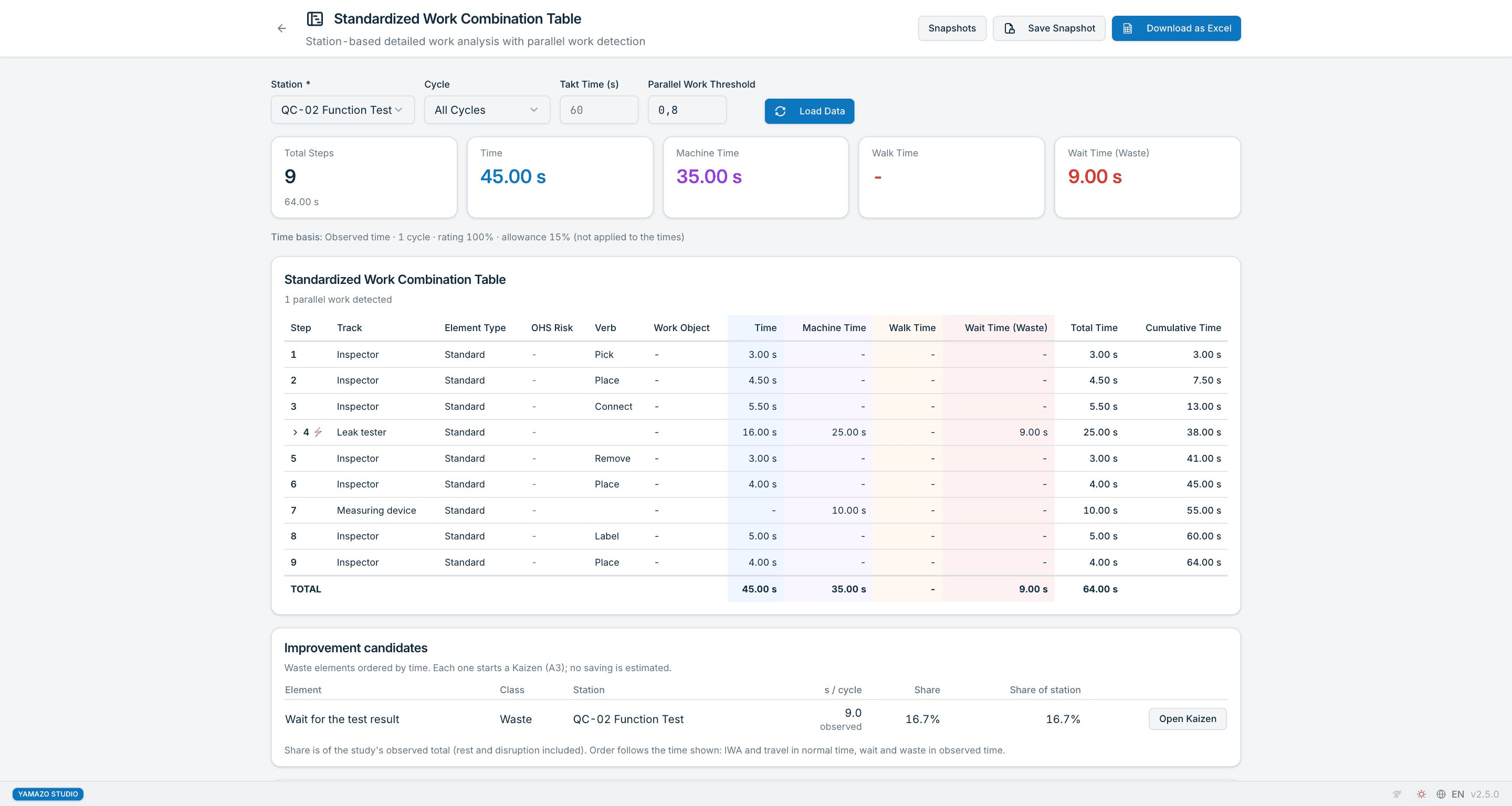Image resolution: width=1512 pixels, height=806 pixels.
Task: Click the Label verb in step 8
Action: (x=606, y=536)
